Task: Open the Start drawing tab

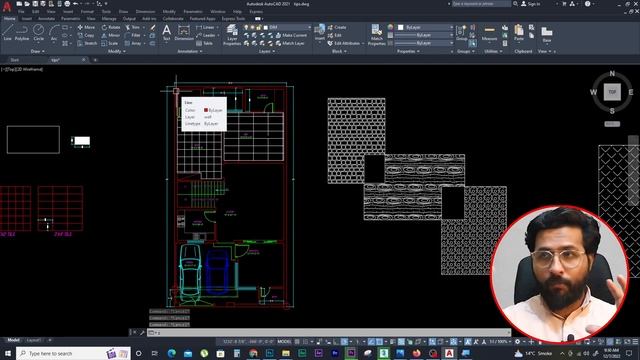Action: pyautogui.click(x=15, y=60)
